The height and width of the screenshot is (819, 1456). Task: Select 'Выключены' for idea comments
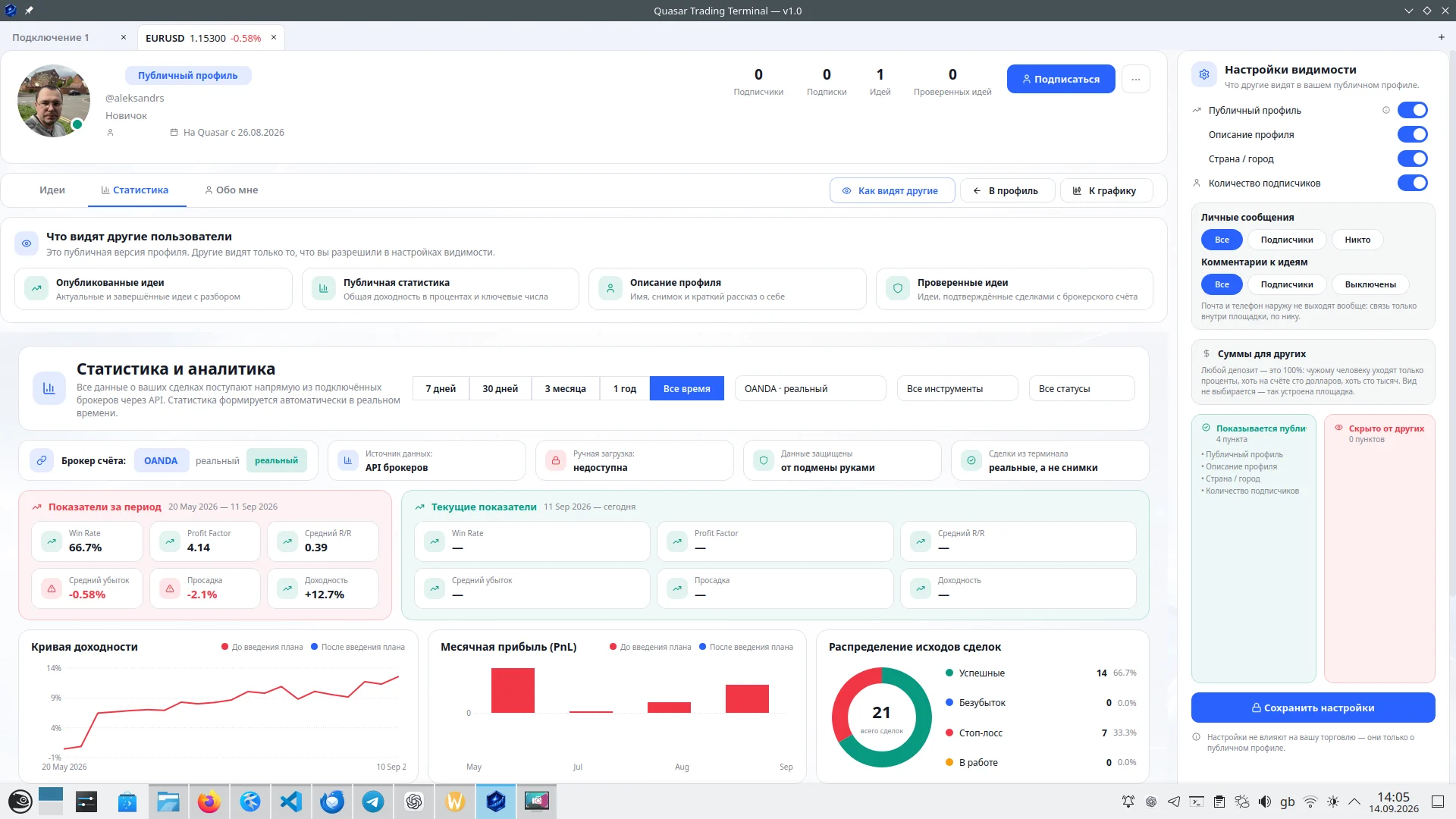pyautogui.click(x=1370, y=284)
